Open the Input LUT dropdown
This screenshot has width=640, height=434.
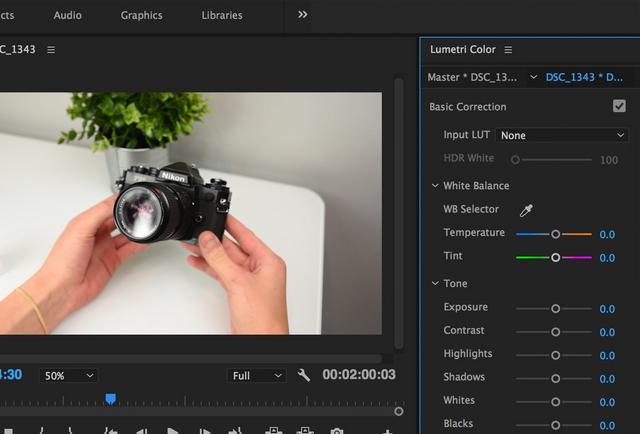pyautogui.click(x=562, y=135)
